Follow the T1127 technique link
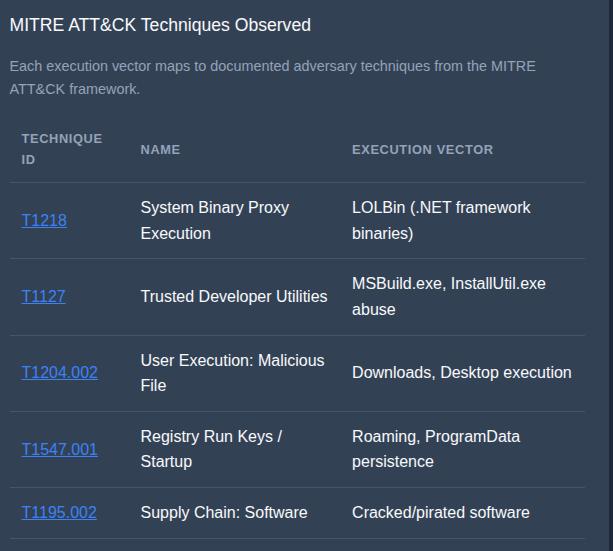 (x=43, y=296)
